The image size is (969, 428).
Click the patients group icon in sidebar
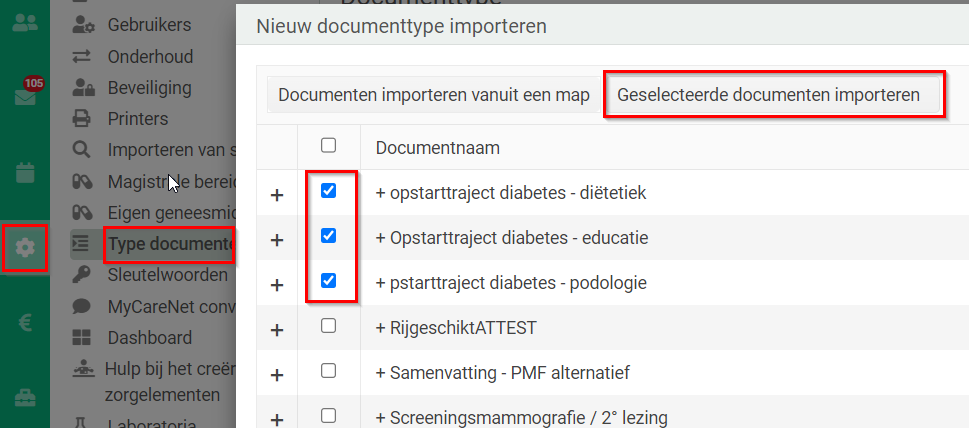25,22
